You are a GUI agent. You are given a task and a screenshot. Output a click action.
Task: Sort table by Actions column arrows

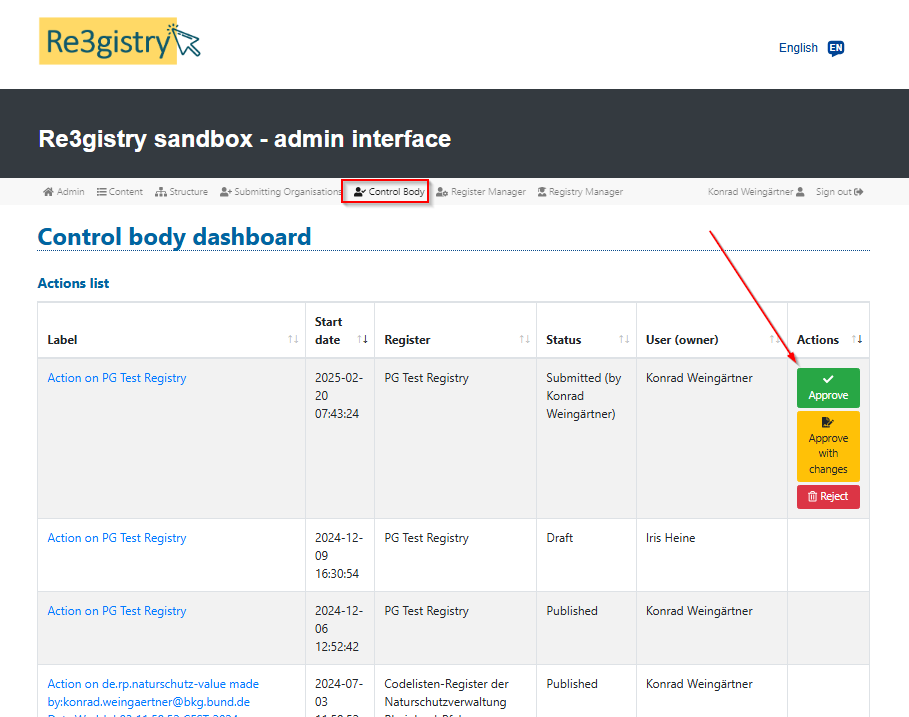(x=856, y=340)
